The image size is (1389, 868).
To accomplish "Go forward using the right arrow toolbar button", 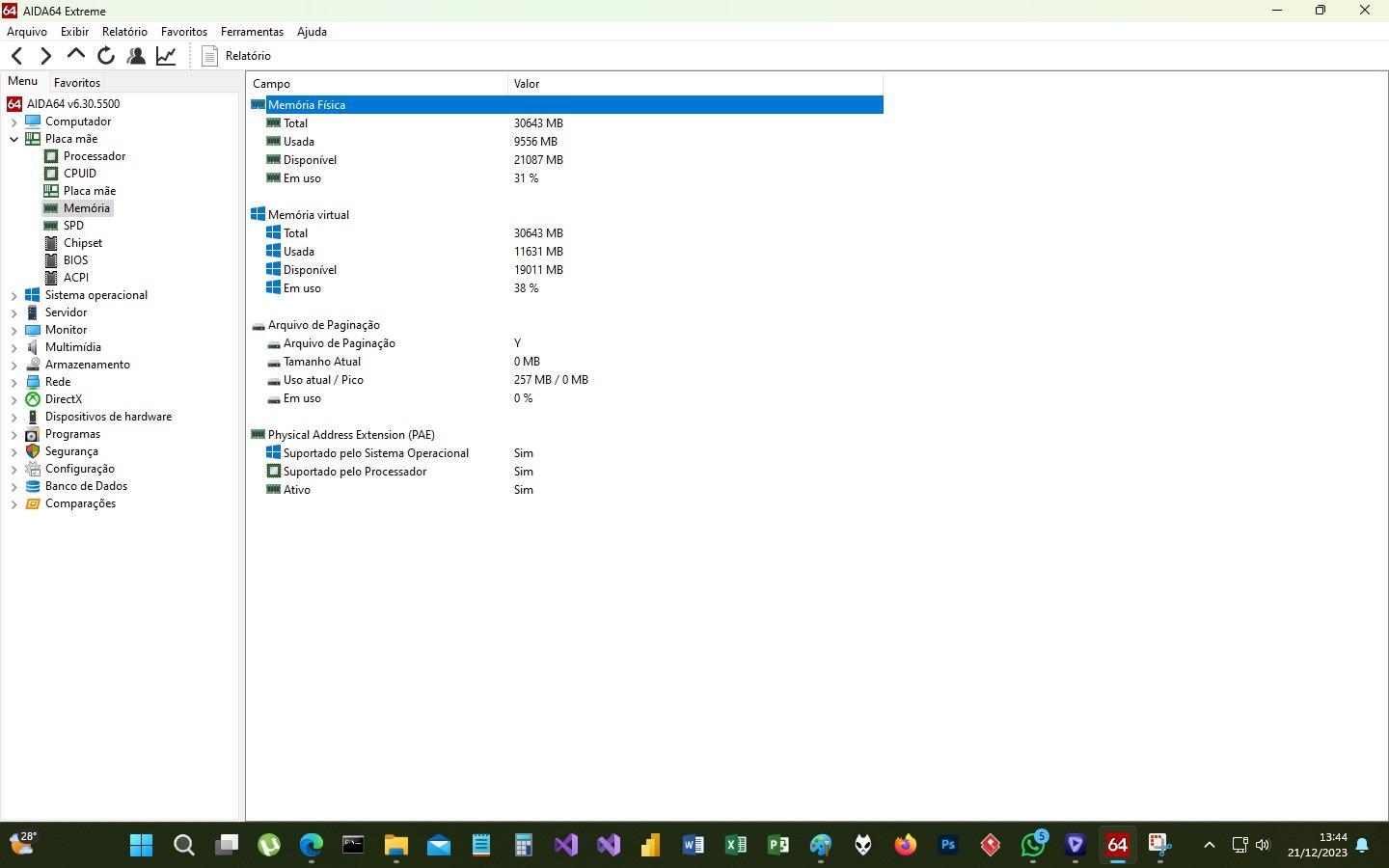I will [x=45, y=56].
